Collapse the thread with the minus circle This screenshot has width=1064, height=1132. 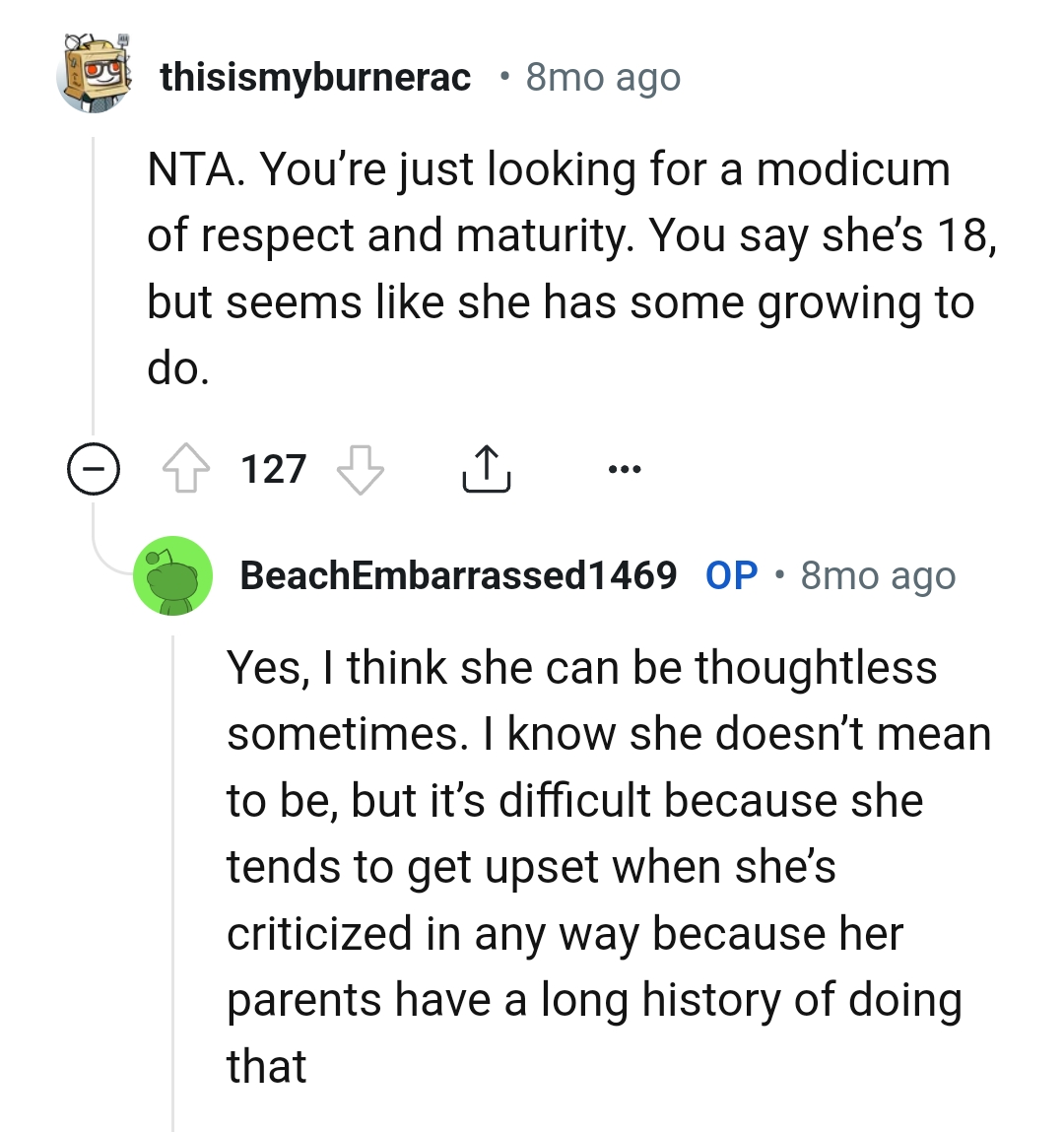click(x=94, y=469)
